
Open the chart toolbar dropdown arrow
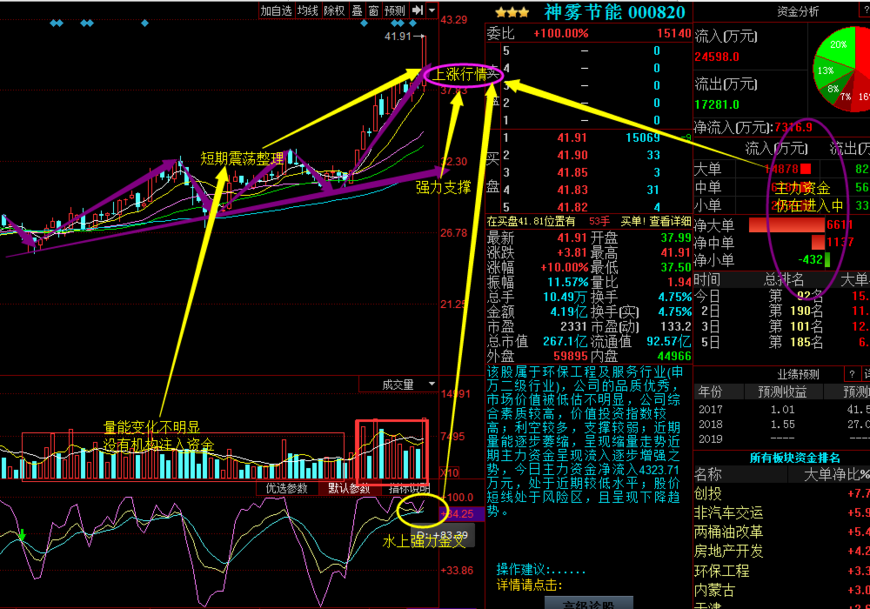pyautogui.click(x=432, y=10)
